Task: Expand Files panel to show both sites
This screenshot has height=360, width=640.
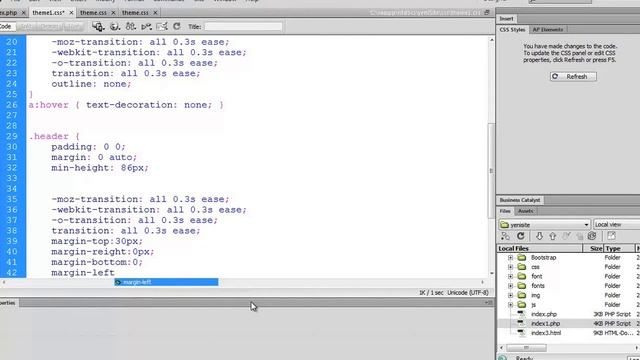Action: [x=611, y=236]
